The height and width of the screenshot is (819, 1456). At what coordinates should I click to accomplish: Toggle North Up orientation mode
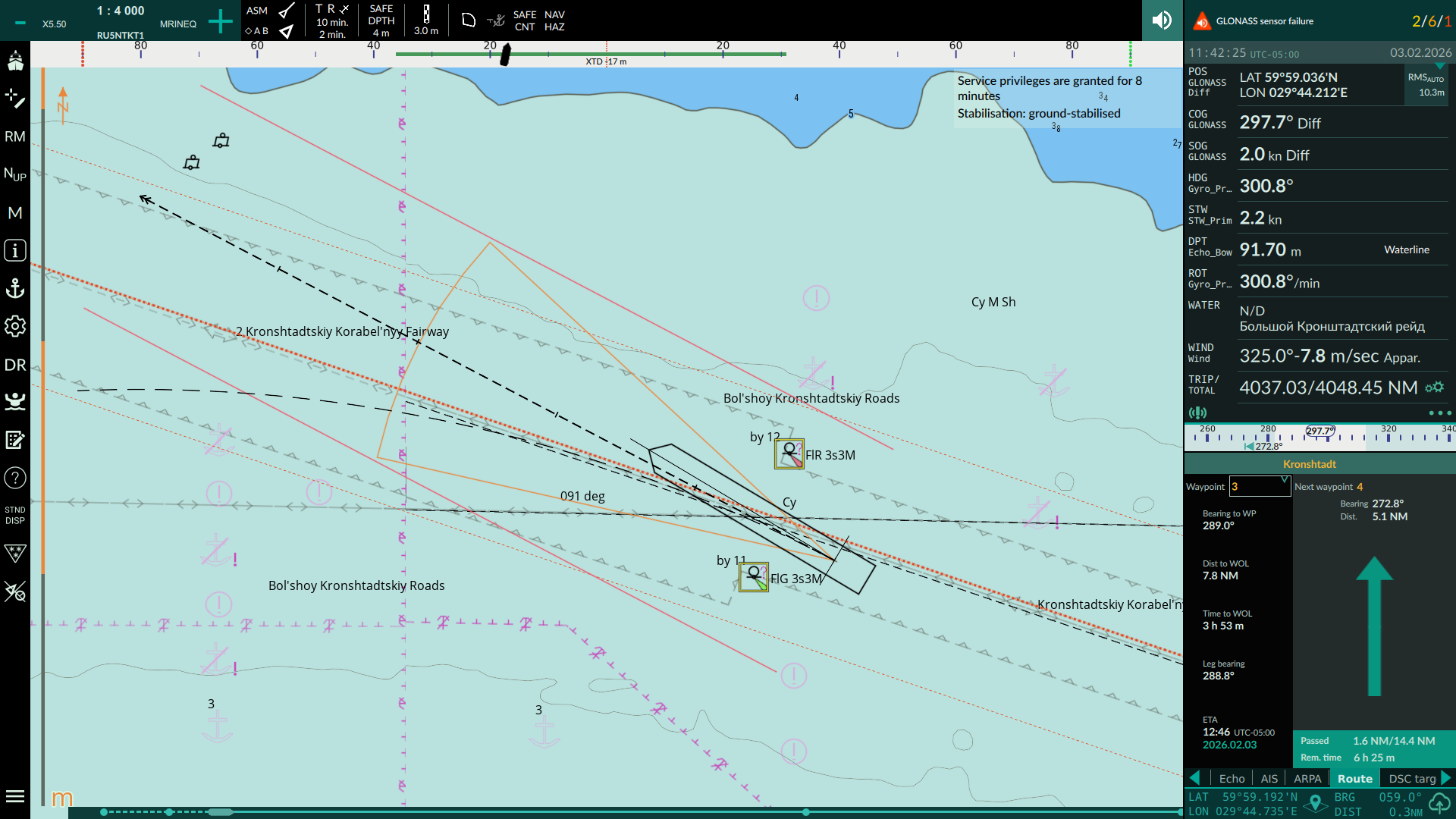[15, 174]
